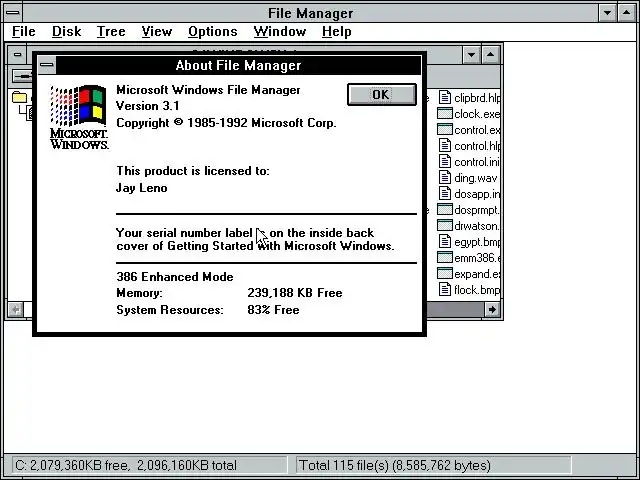Click the drwatson program icon

[x=444, y=225]
